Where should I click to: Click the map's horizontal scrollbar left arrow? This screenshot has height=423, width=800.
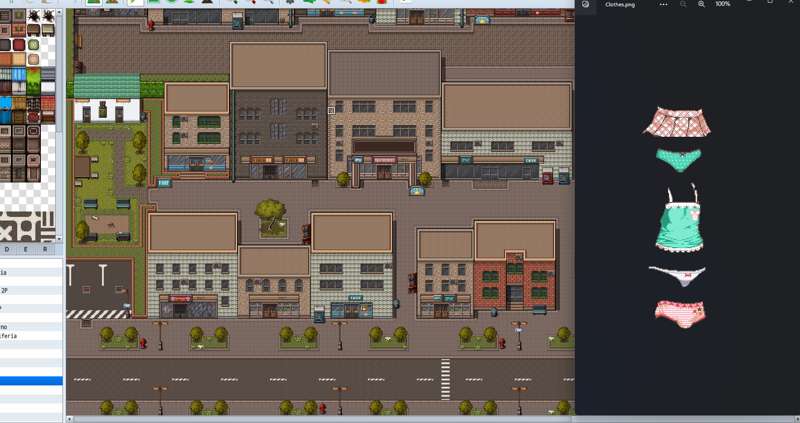69,418
